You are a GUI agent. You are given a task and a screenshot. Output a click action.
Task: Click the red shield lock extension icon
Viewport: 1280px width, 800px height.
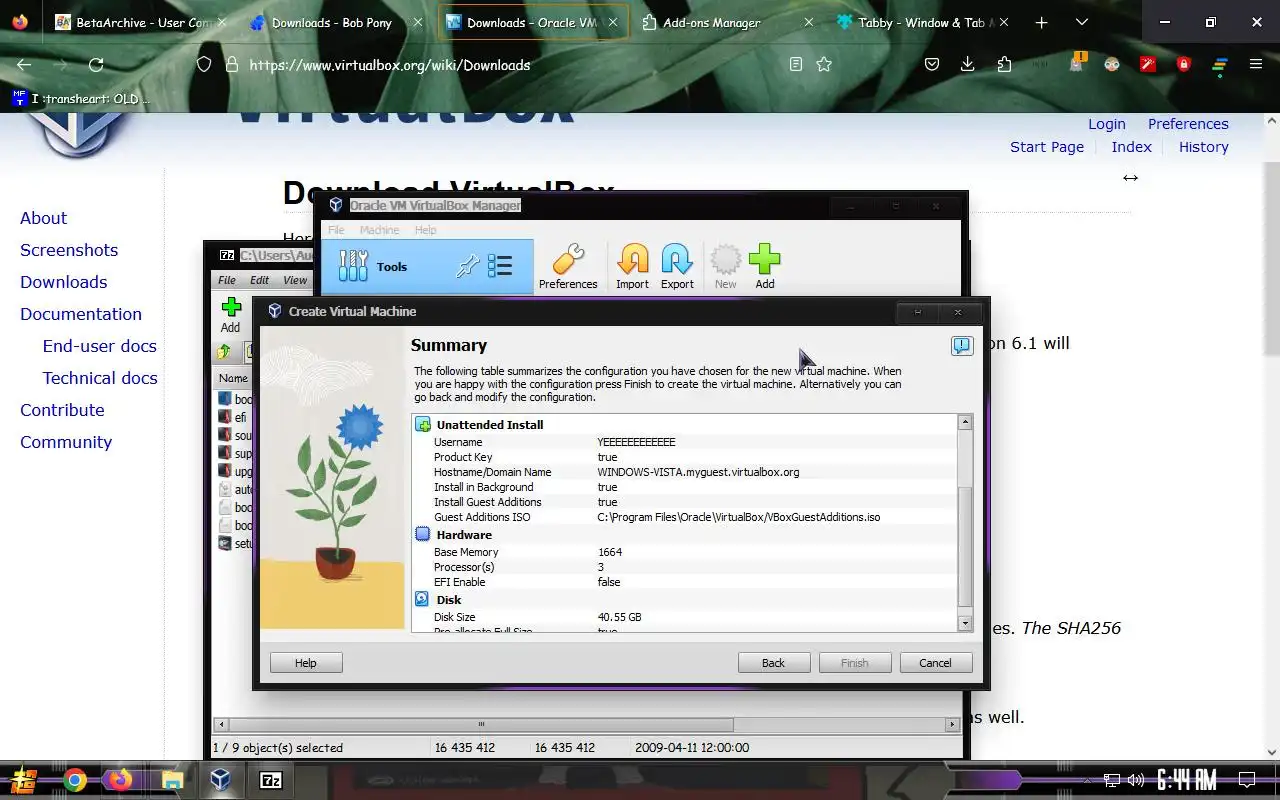[1184, 64]
